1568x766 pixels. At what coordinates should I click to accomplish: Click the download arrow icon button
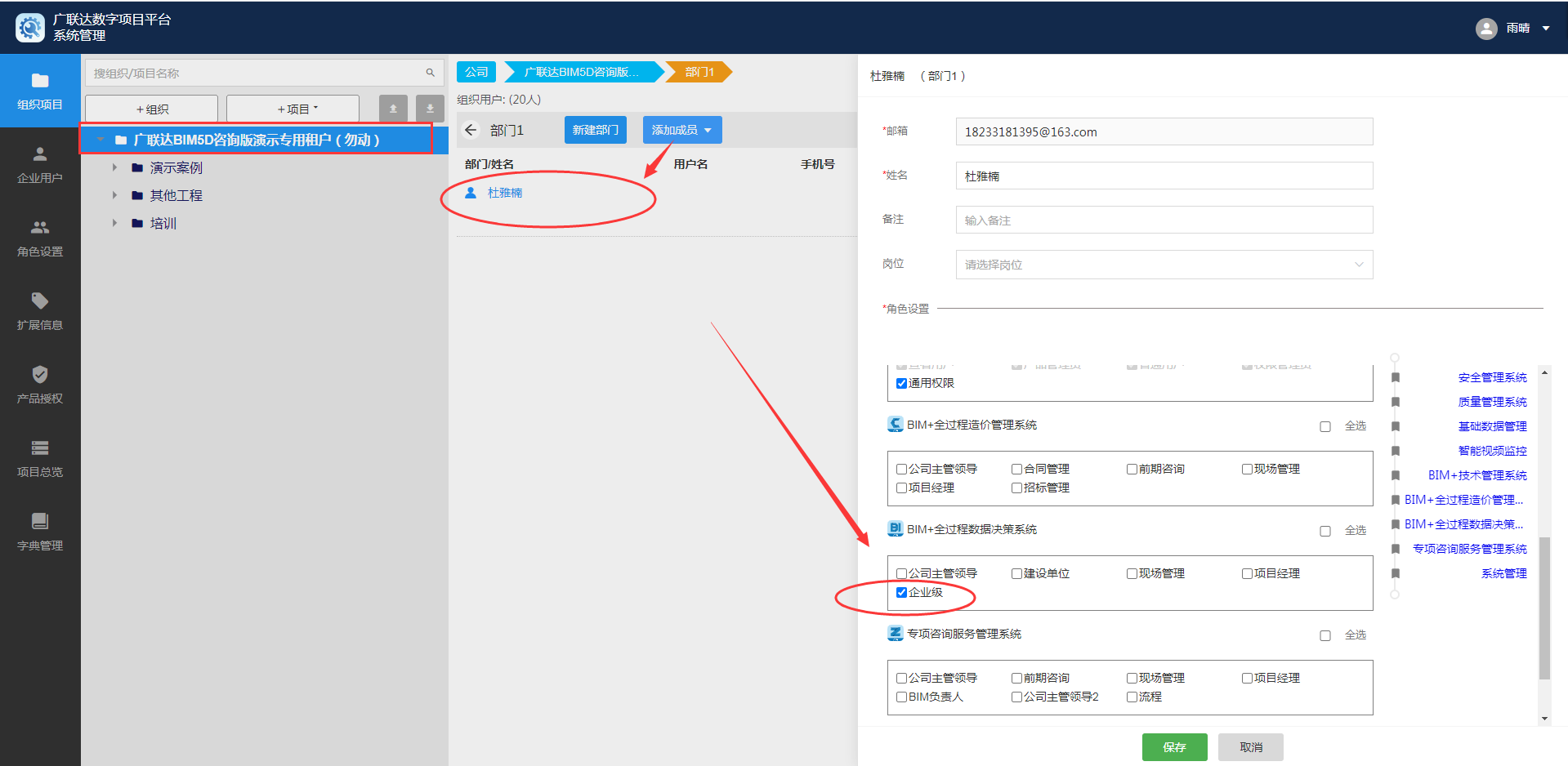pyautogui.click(x=430, y=109)
